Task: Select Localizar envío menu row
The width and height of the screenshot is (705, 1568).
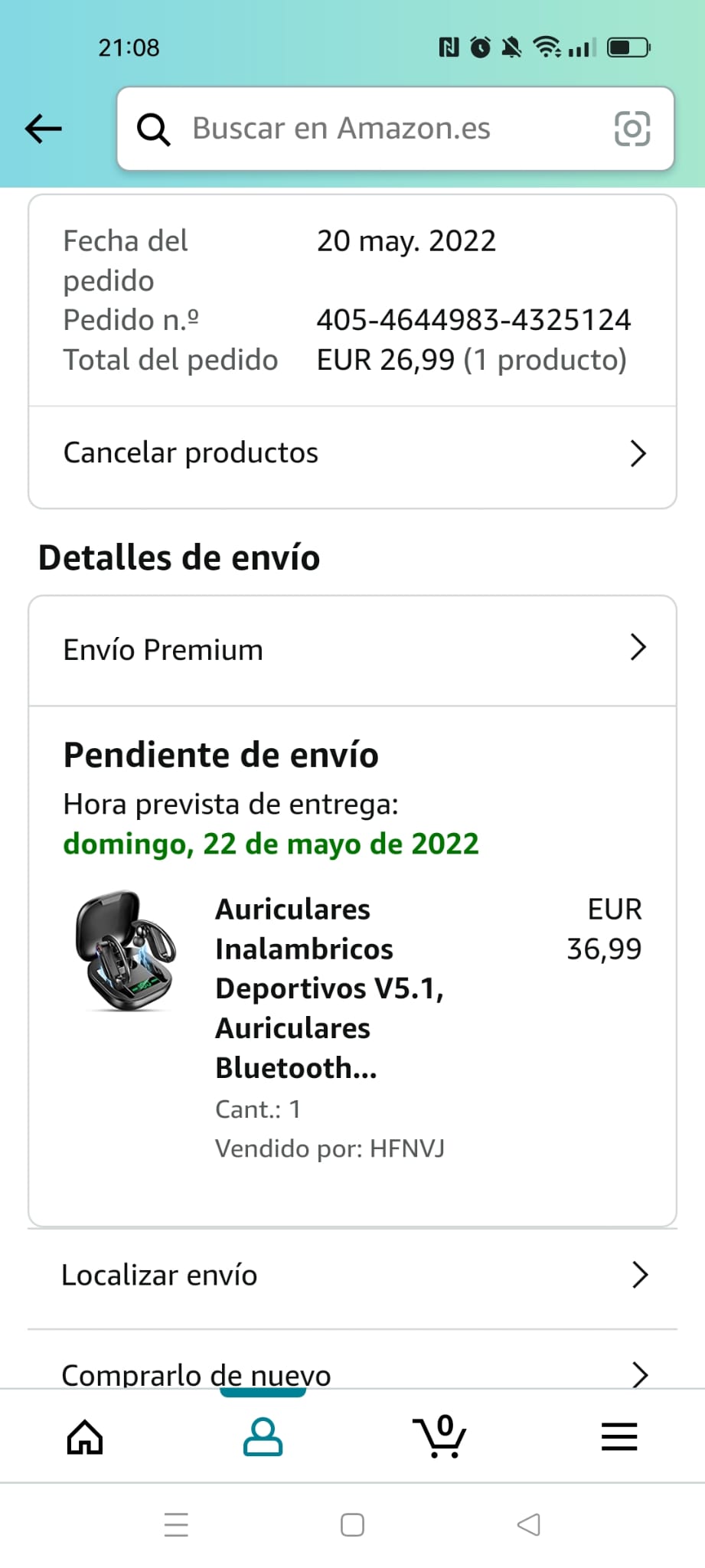Action: click(x=159, y=1275)
